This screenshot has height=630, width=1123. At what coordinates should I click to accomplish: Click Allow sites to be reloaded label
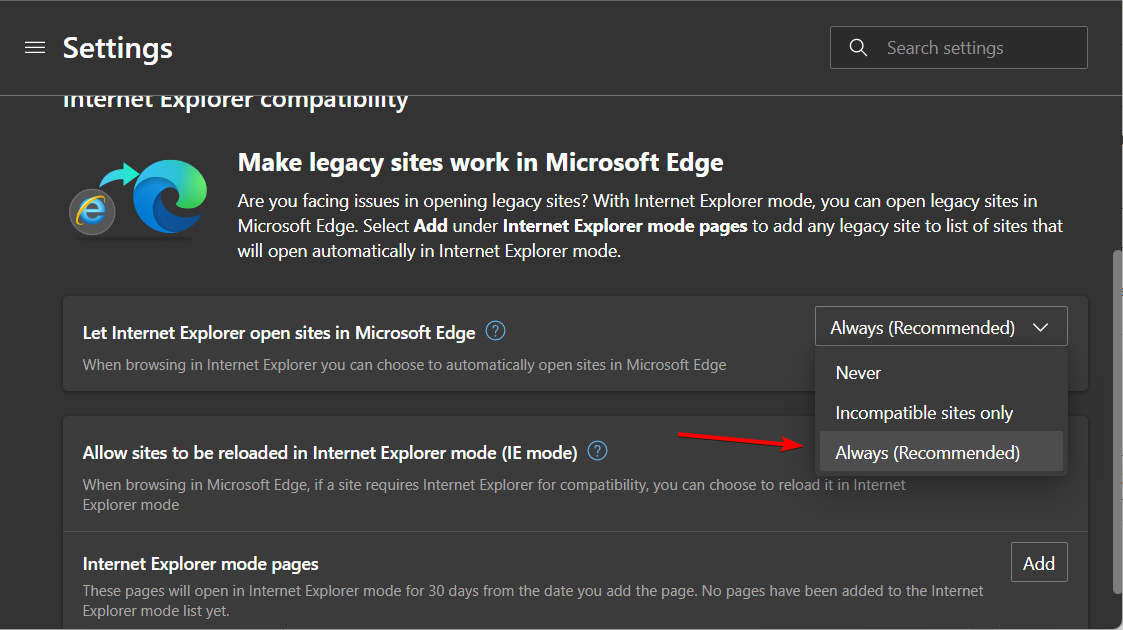[330, 453]
